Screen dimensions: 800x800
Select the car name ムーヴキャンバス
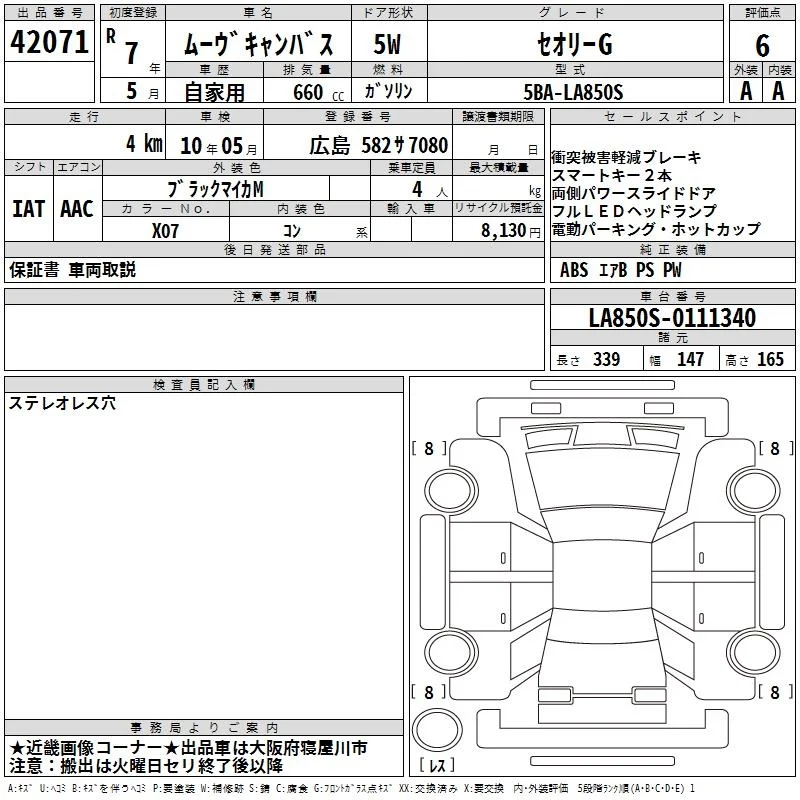pyautogui.click(x=258, y=44)
